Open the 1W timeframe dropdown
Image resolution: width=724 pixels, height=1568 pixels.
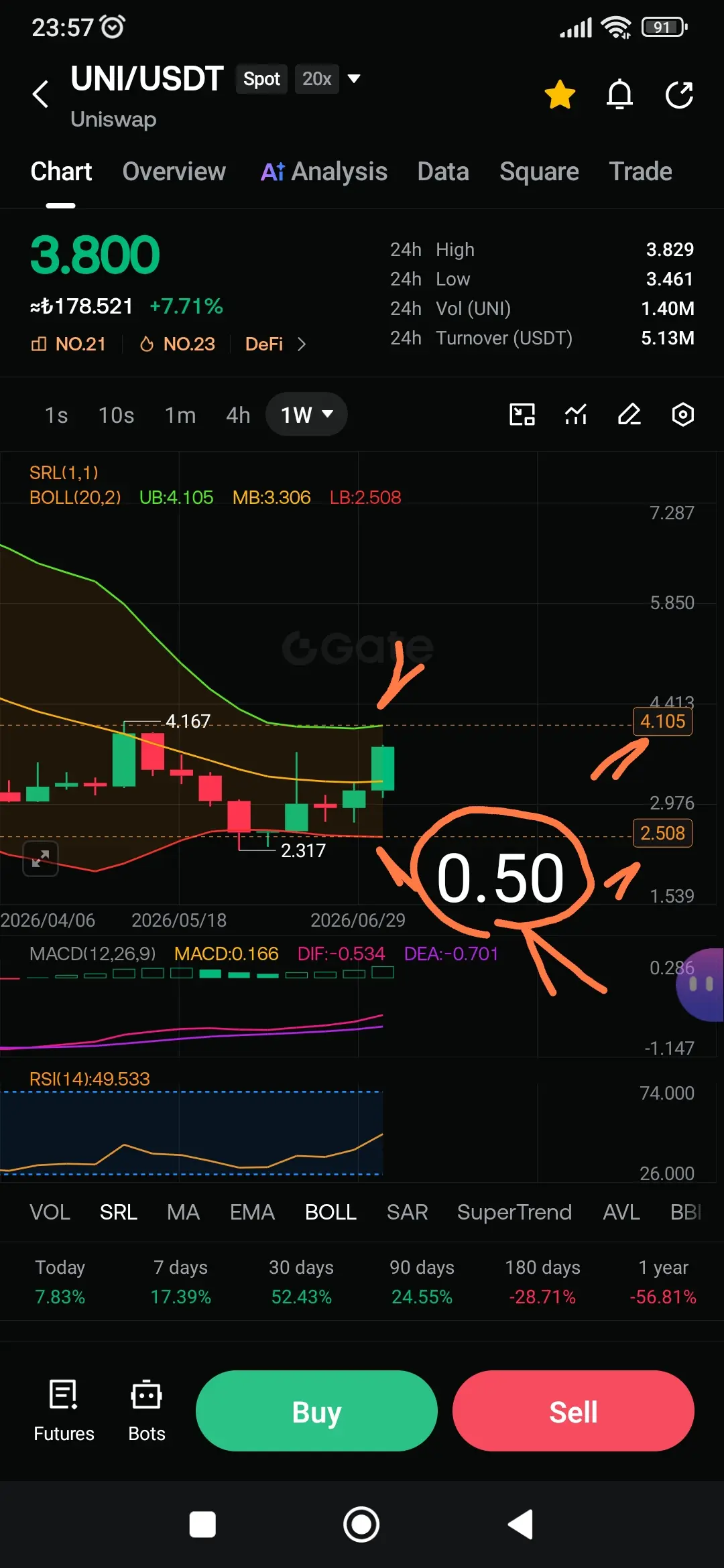[x=306, y=415]
